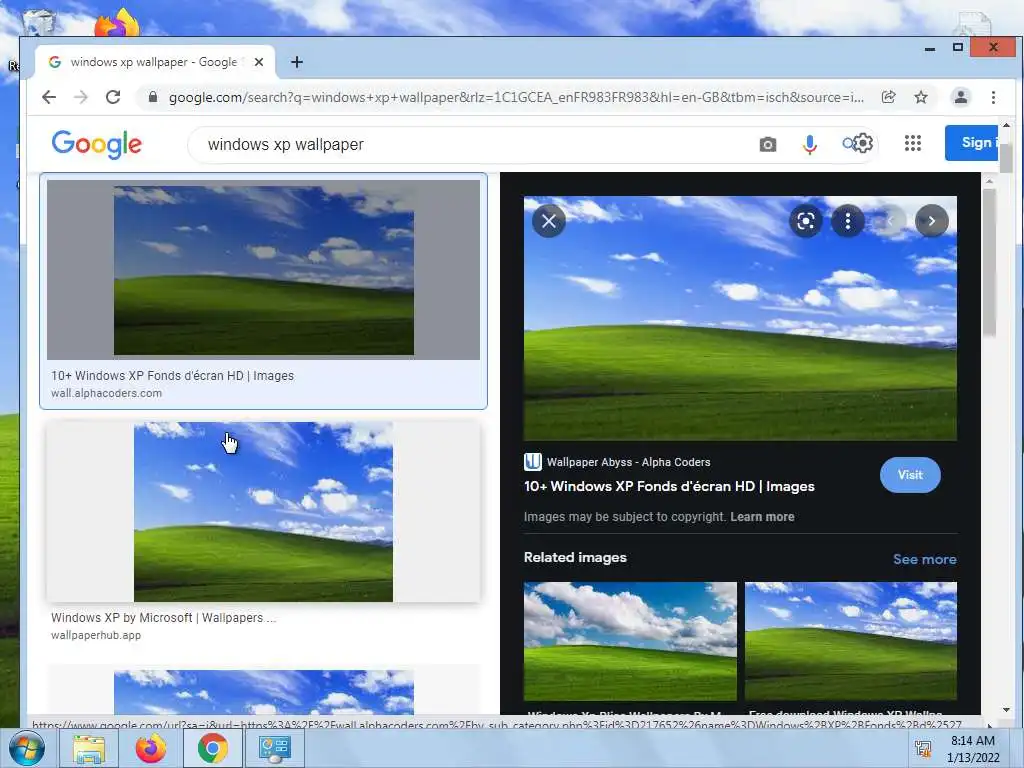Open the share page icon in address bar
The image size is (1024, 768).
pos(888,97)
